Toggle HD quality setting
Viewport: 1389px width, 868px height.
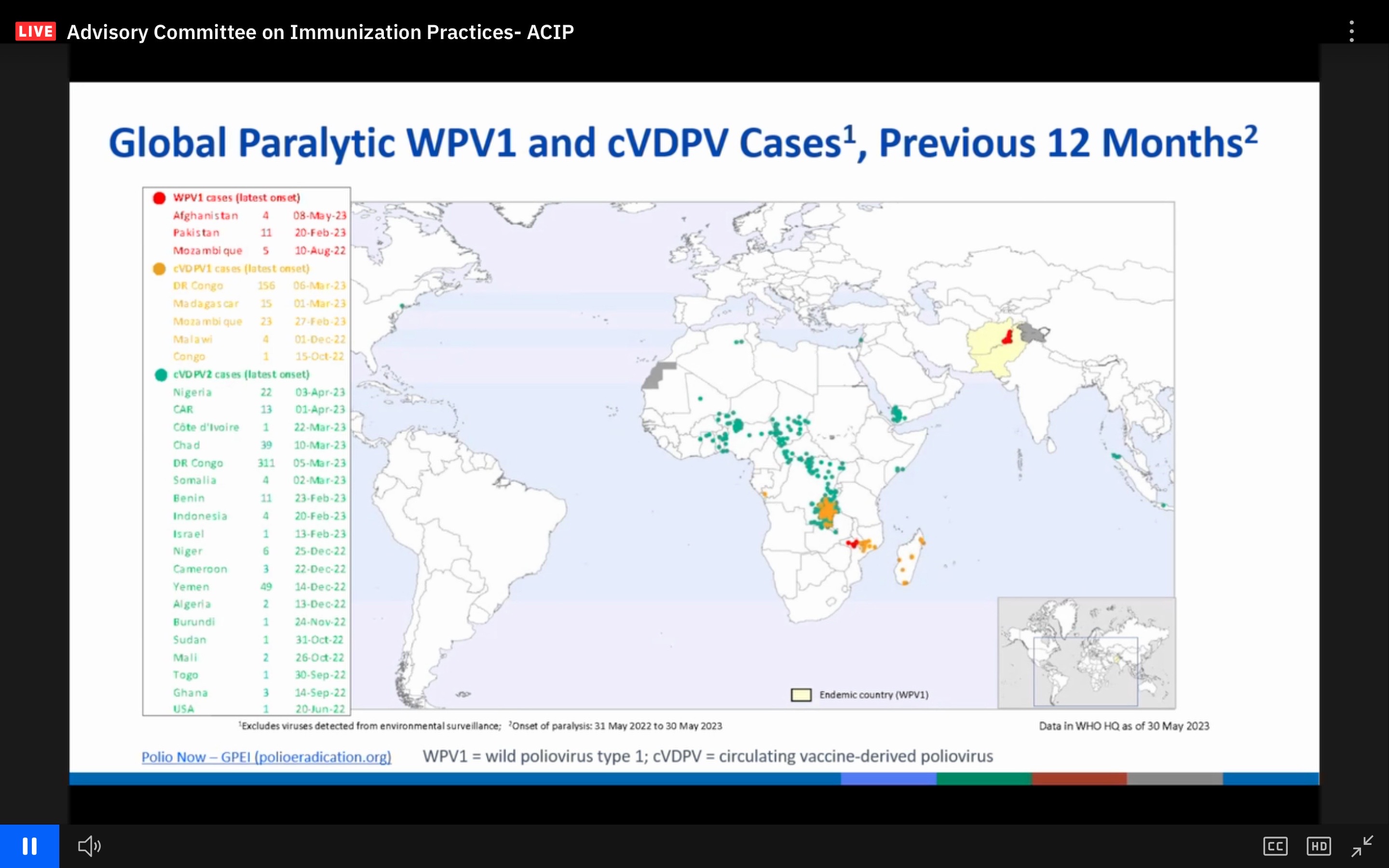coord(1319,846)
